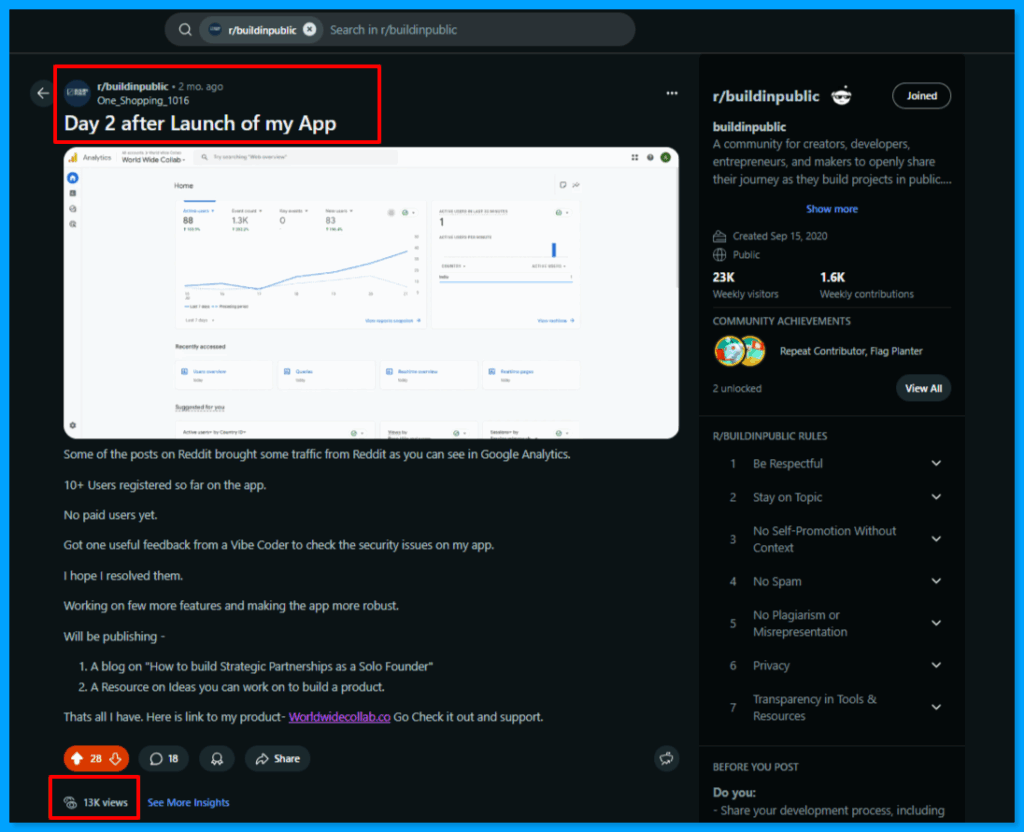Click Show more in community description

click(x=831, y=209)
